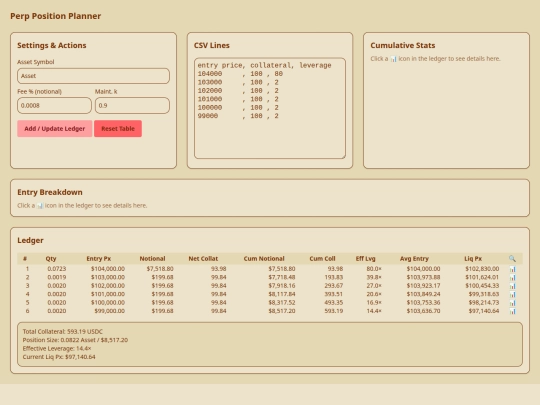This screenshot has height=405, width=540.
Task: Open stats chart icon for ledger row 2
Action: 512,278
